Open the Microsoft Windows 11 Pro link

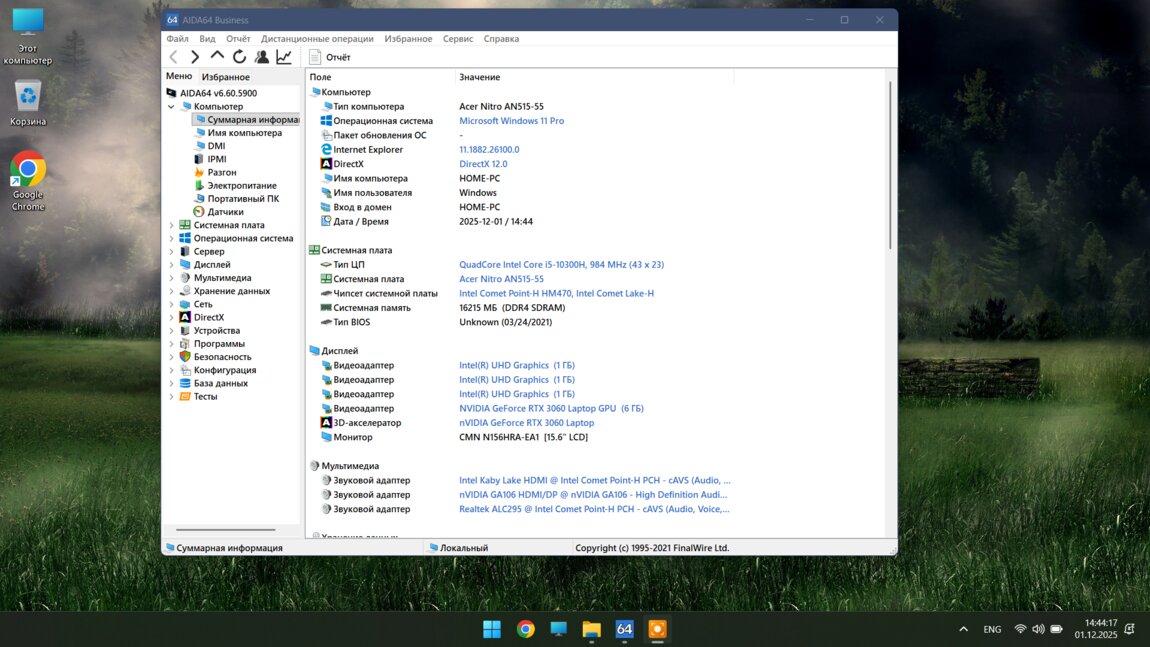click(x=511, y=121)
